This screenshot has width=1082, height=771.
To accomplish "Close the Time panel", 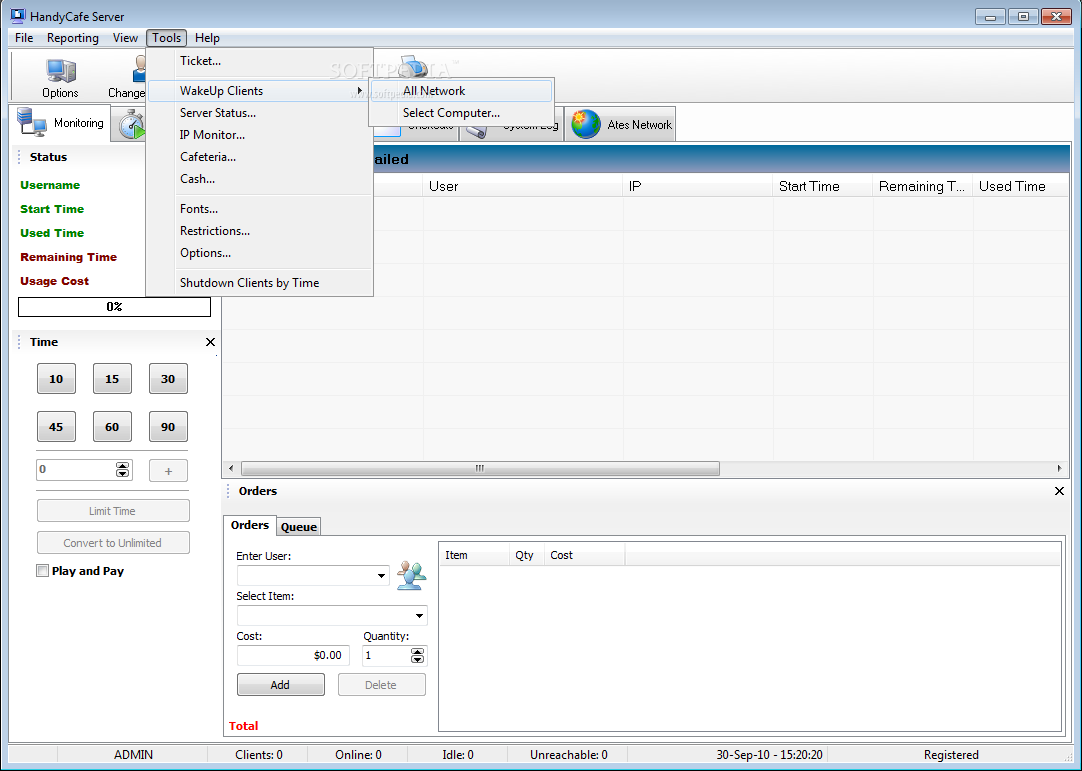I will click(x=210, y=342).
